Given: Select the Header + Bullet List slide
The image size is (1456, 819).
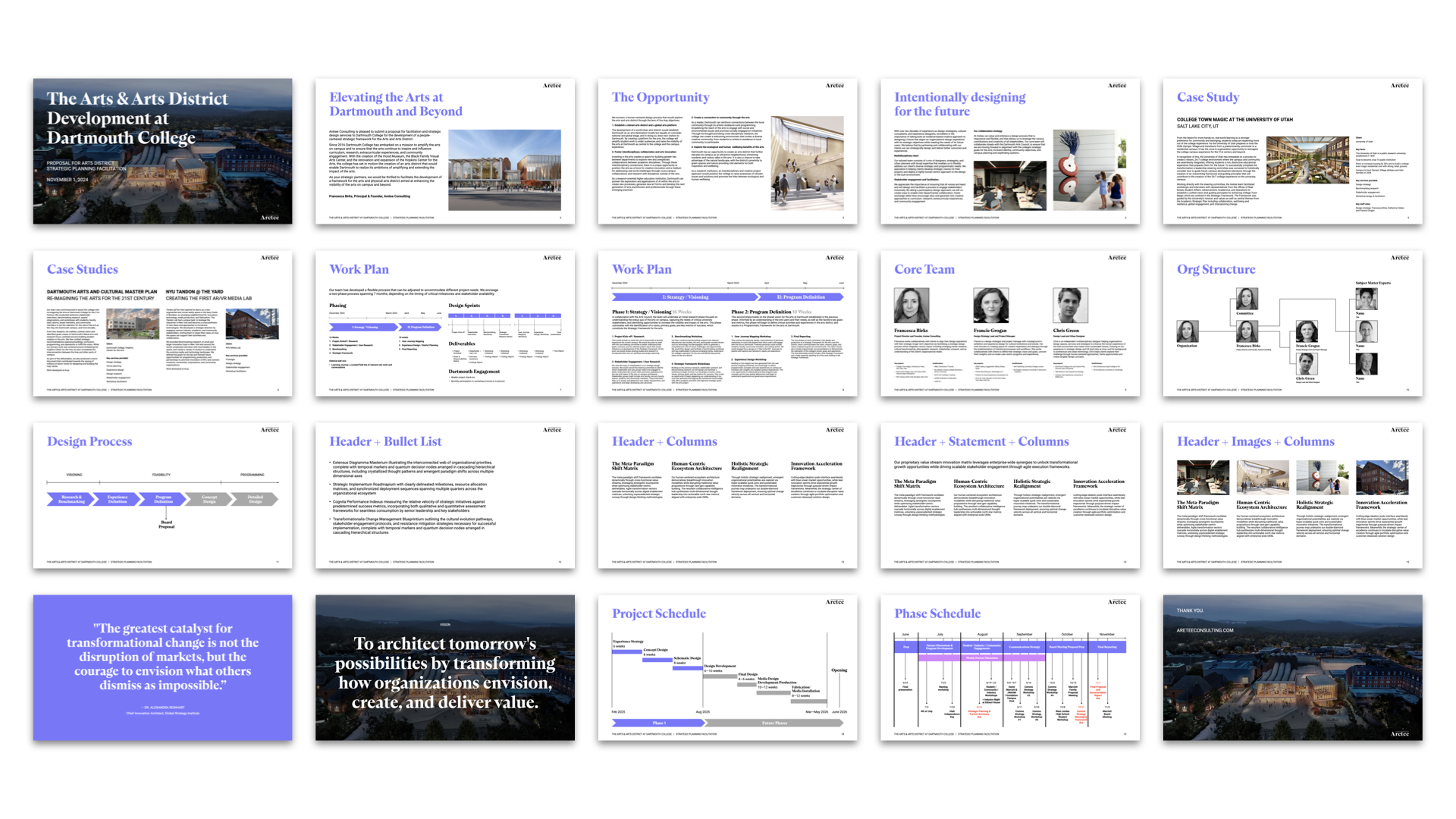Looking at the screenshot, I should (444, 495).
